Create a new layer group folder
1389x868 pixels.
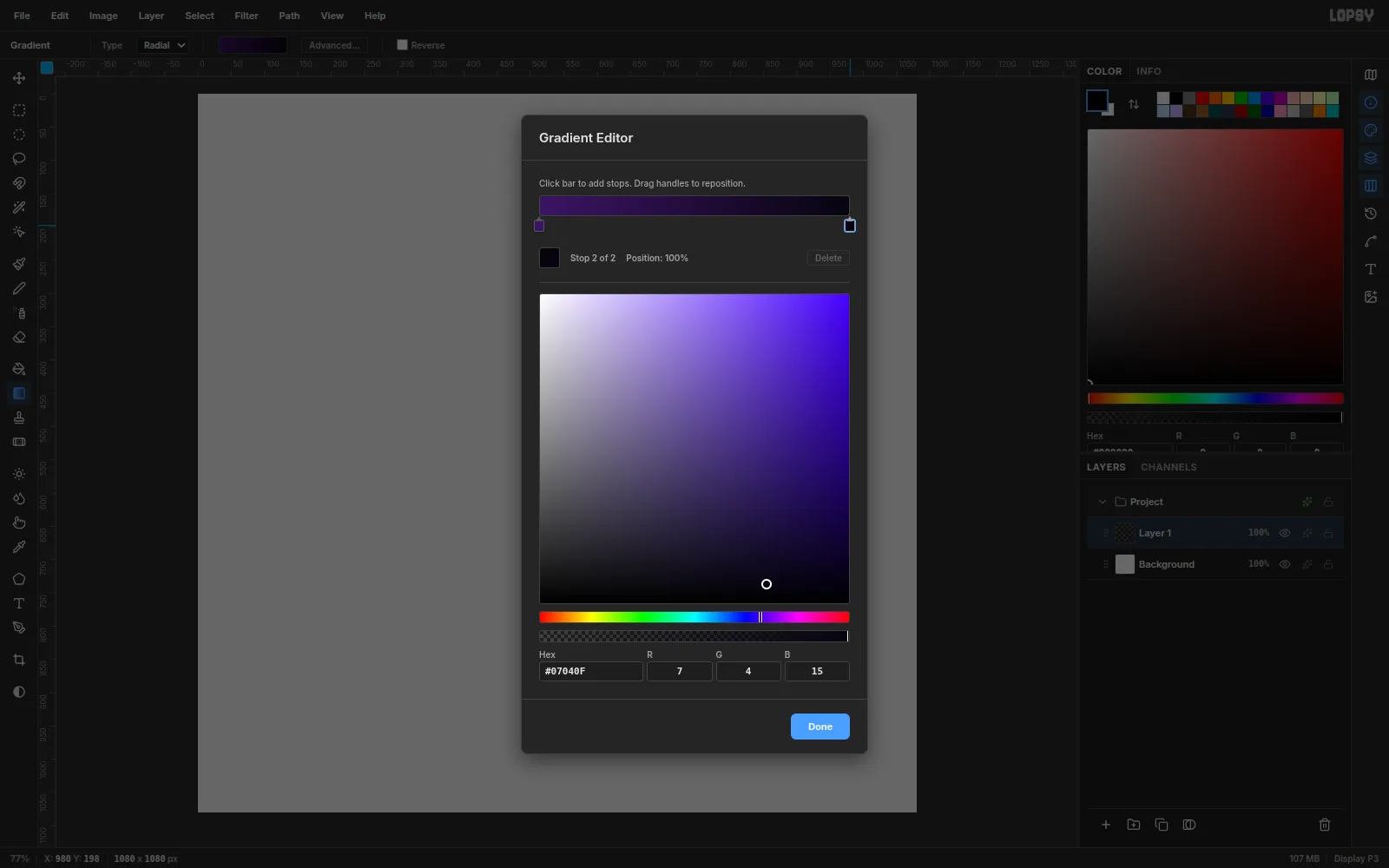coord(1134,825)
